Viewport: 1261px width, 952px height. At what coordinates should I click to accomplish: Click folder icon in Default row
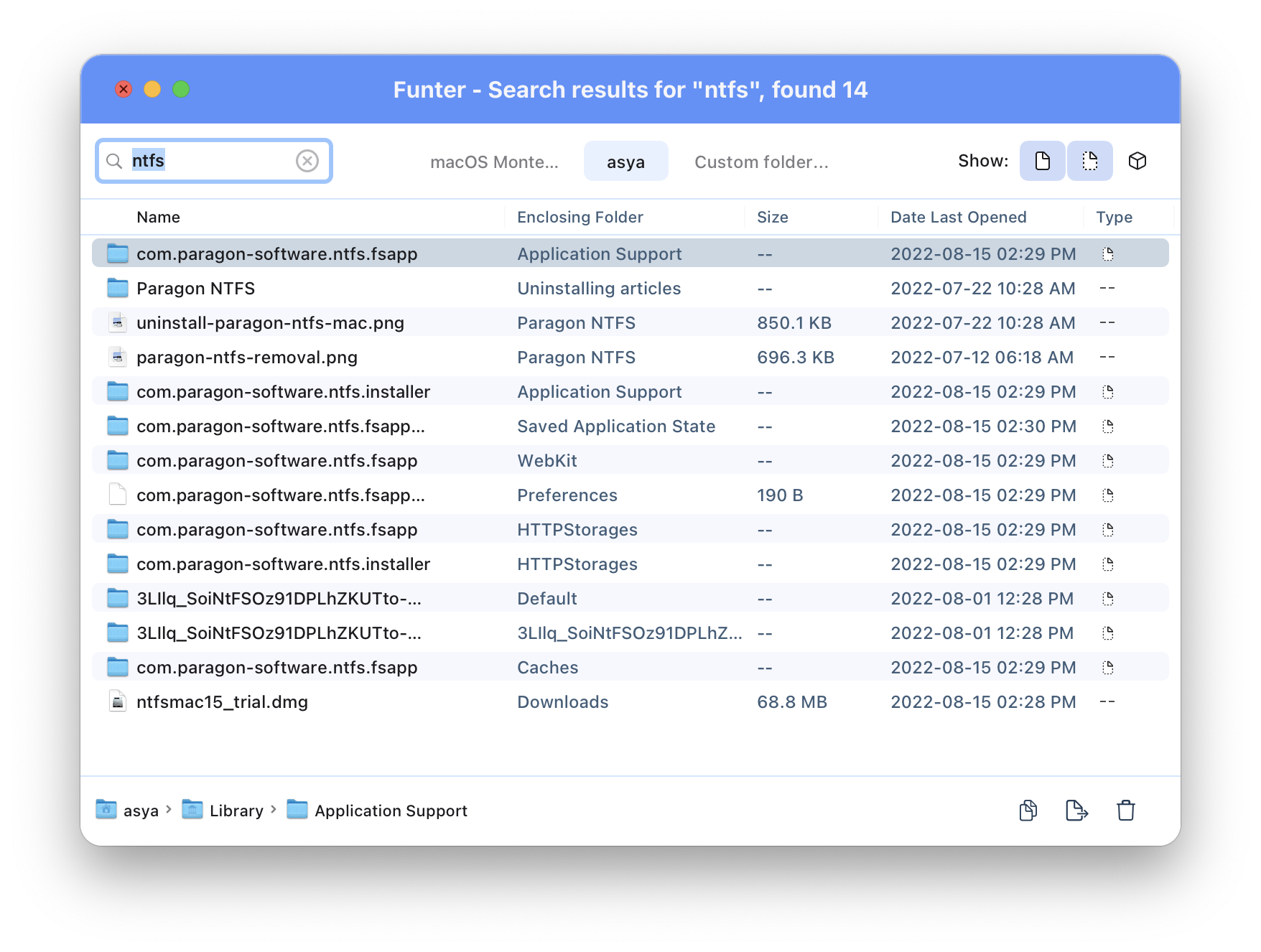click(x=118, y=599)
